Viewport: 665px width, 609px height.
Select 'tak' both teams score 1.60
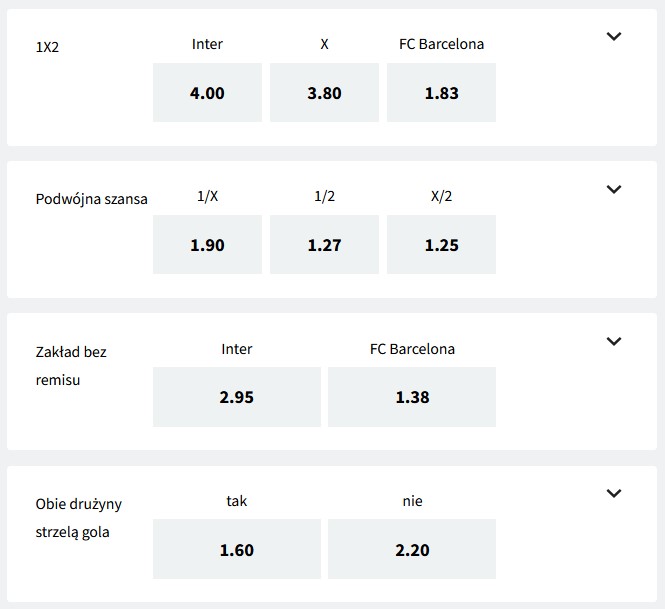click(x=237, y=549)
